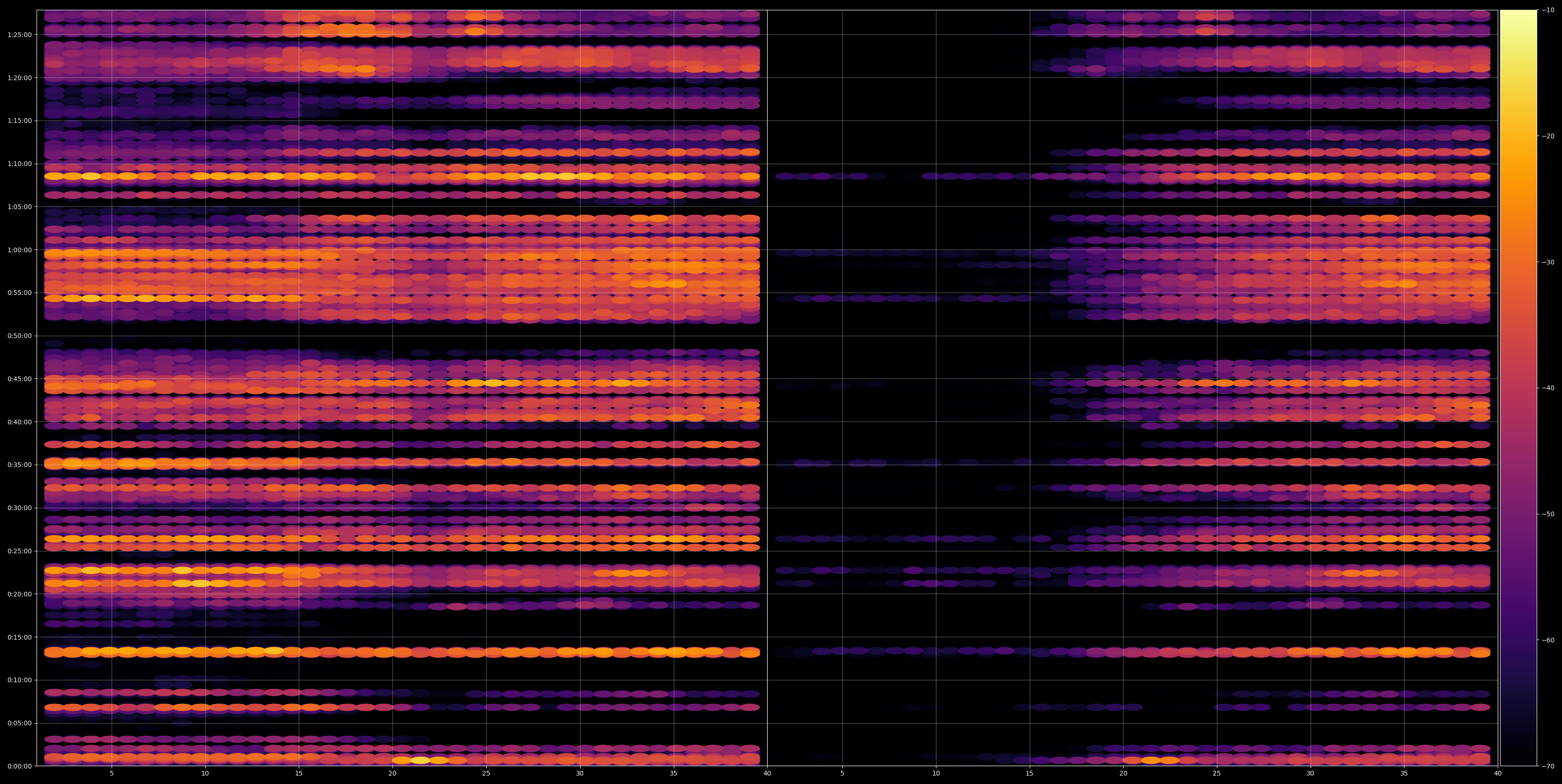Click the −50 colorbar tick label

coord(1547,514)
